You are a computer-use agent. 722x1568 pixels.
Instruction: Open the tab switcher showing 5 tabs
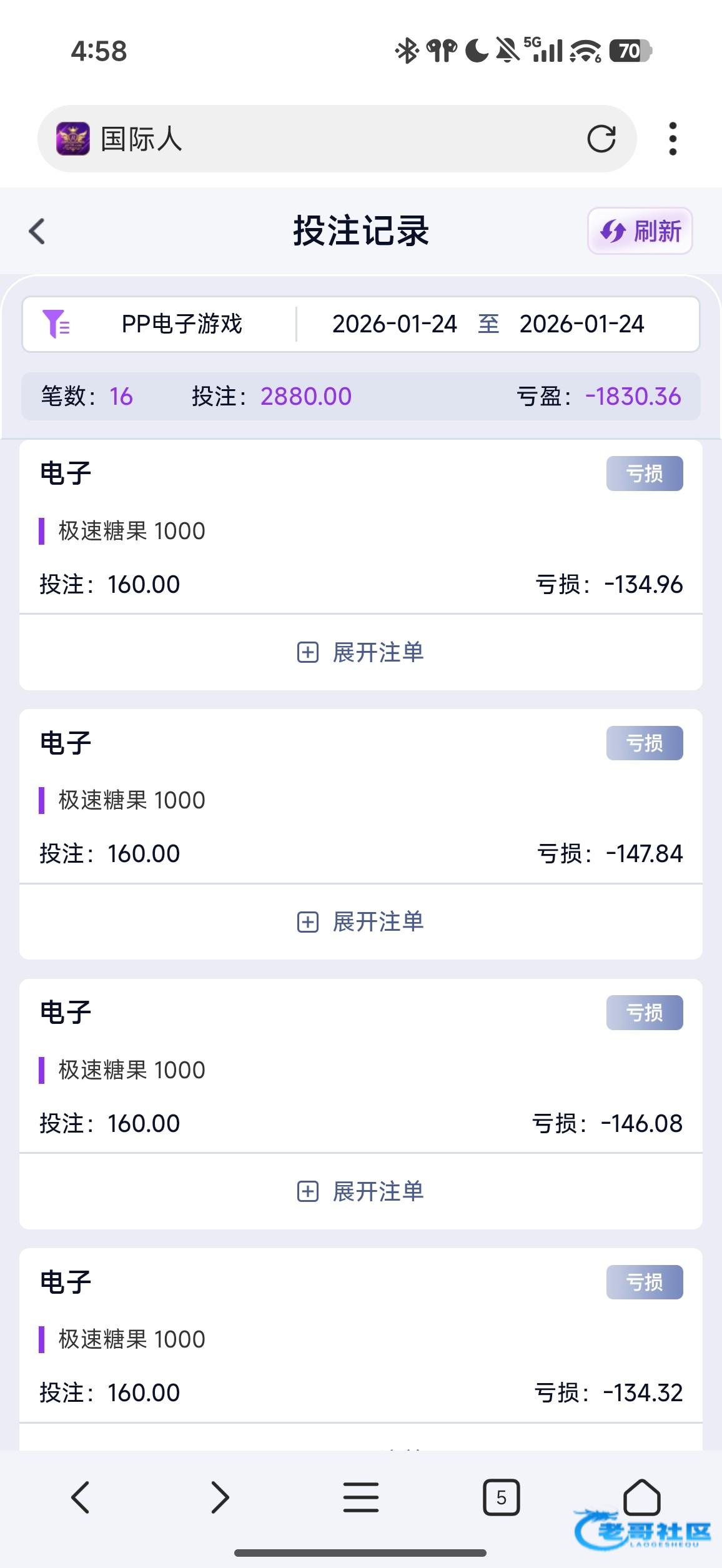point(501,1497)
